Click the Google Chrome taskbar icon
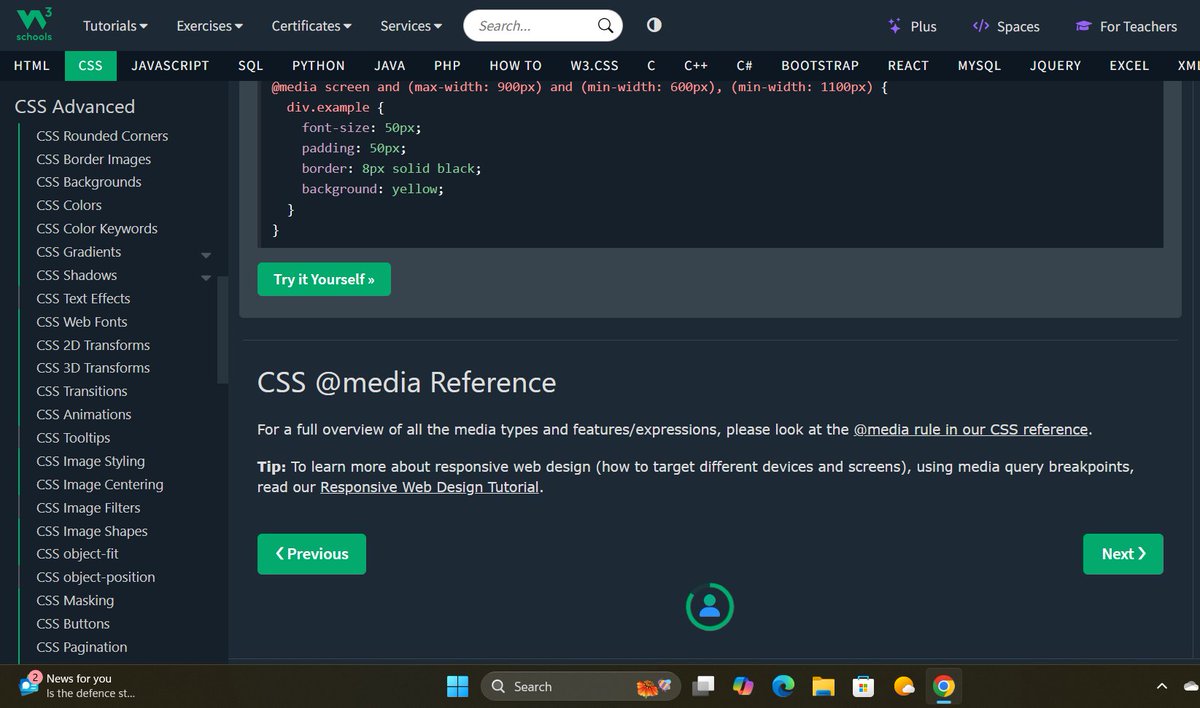 (943, 686)
